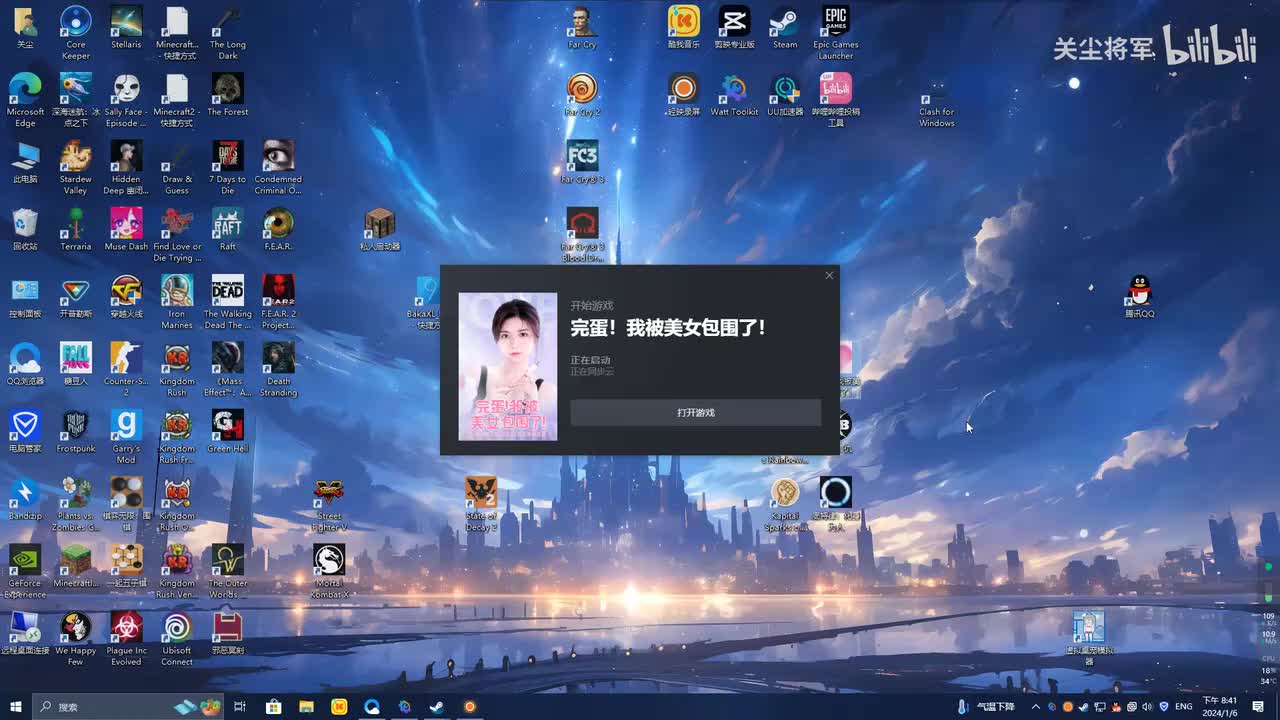1280x720 pixels.
Task: Select the Ubisoft Connect shortcut
Action: (x=177, y=639)
